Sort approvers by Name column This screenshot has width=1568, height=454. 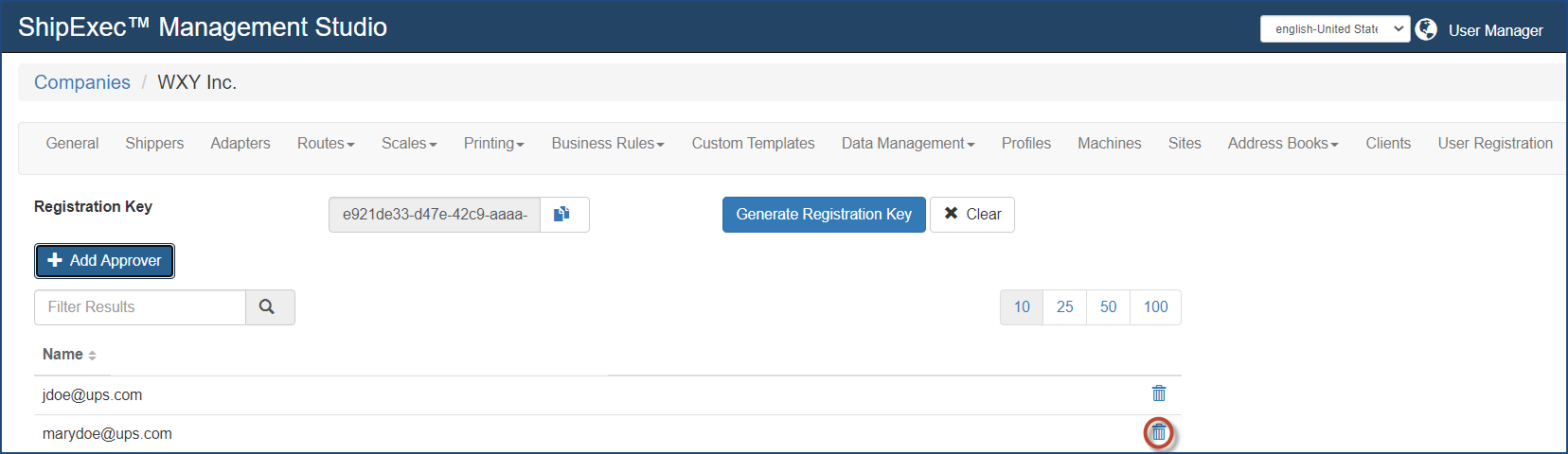(x=69, y=355)
